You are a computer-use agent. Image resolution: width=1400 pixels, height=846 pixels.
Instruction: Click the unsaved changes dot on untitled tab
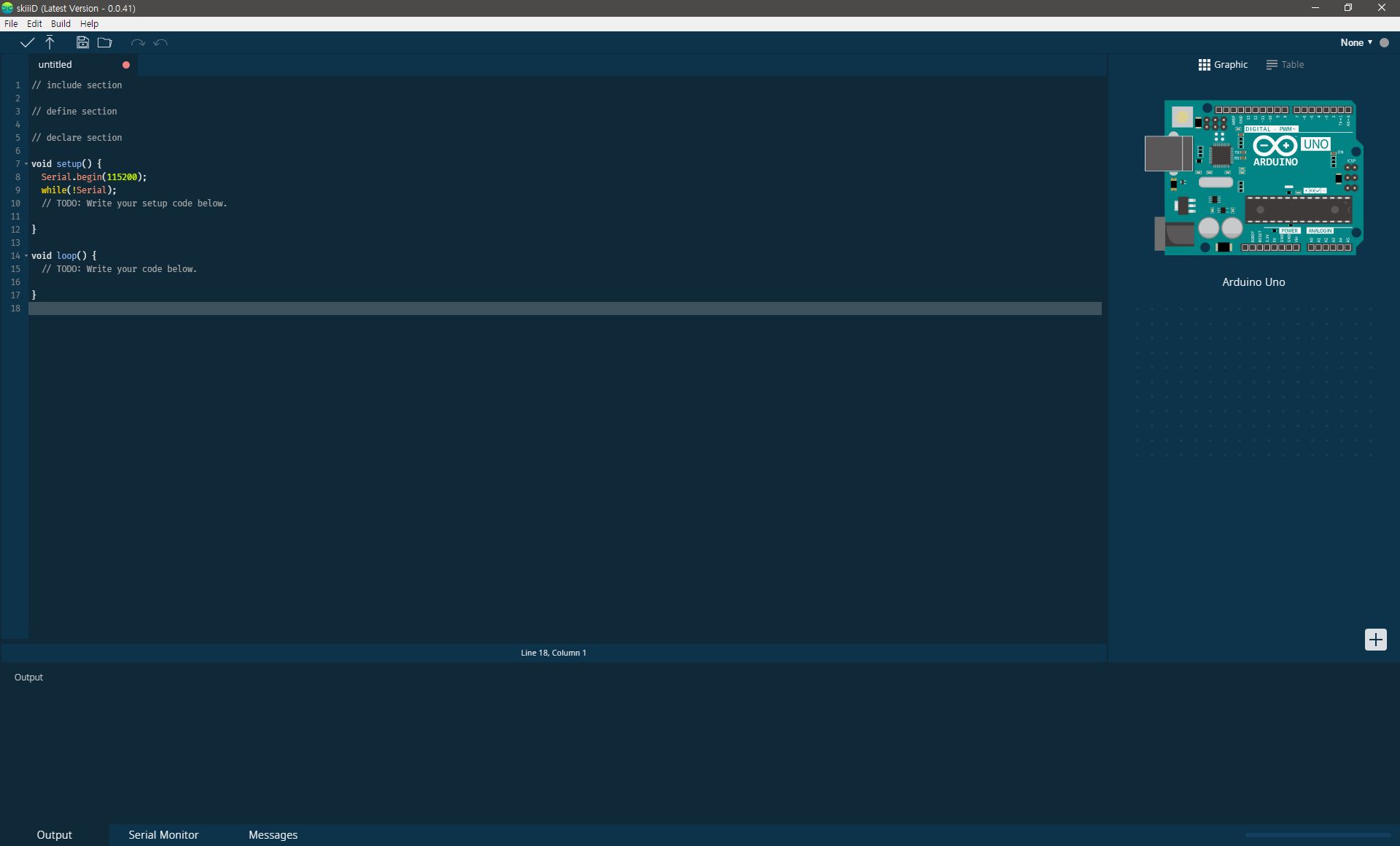[125, 65]
